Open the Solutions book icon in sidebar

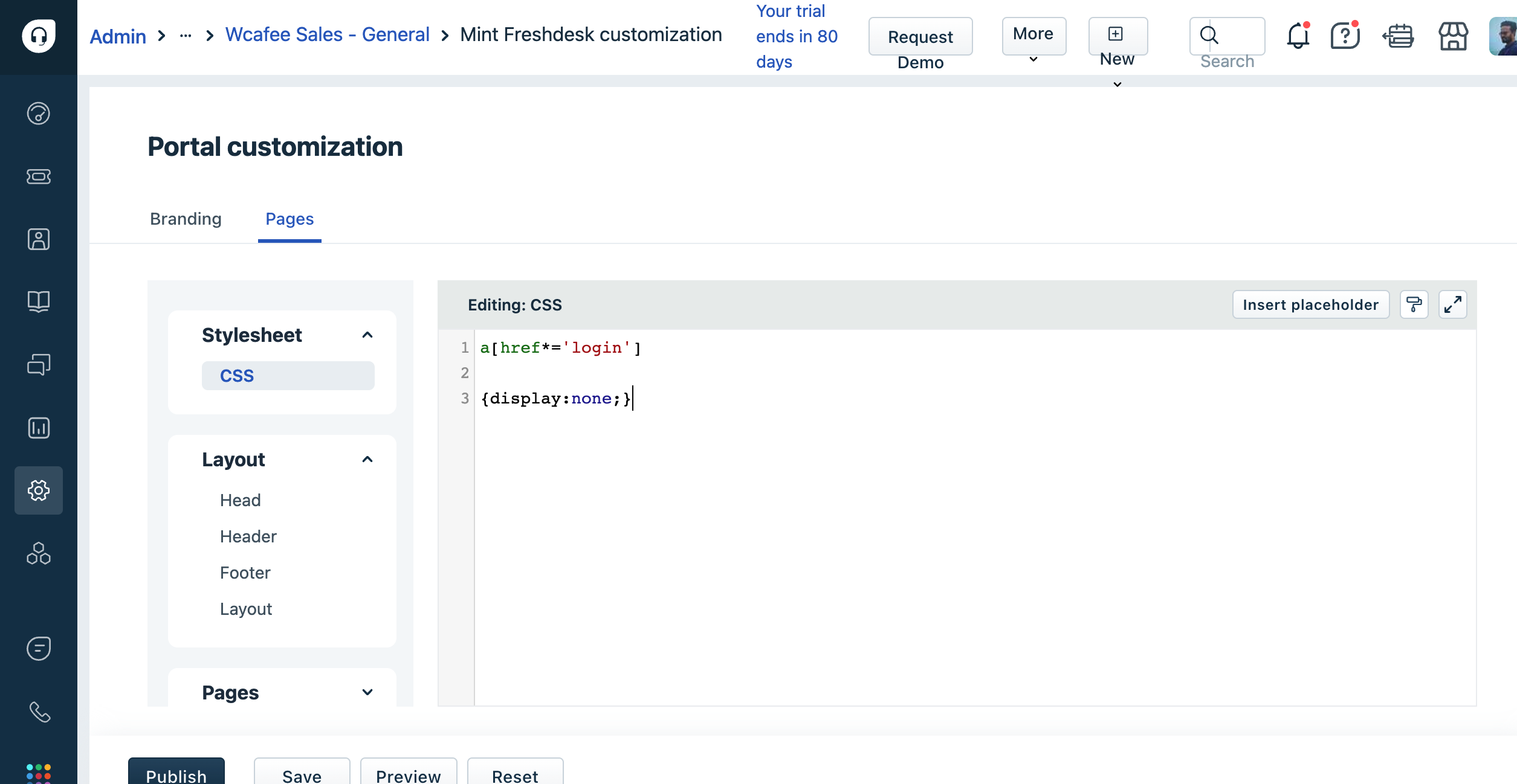point(39,301)
